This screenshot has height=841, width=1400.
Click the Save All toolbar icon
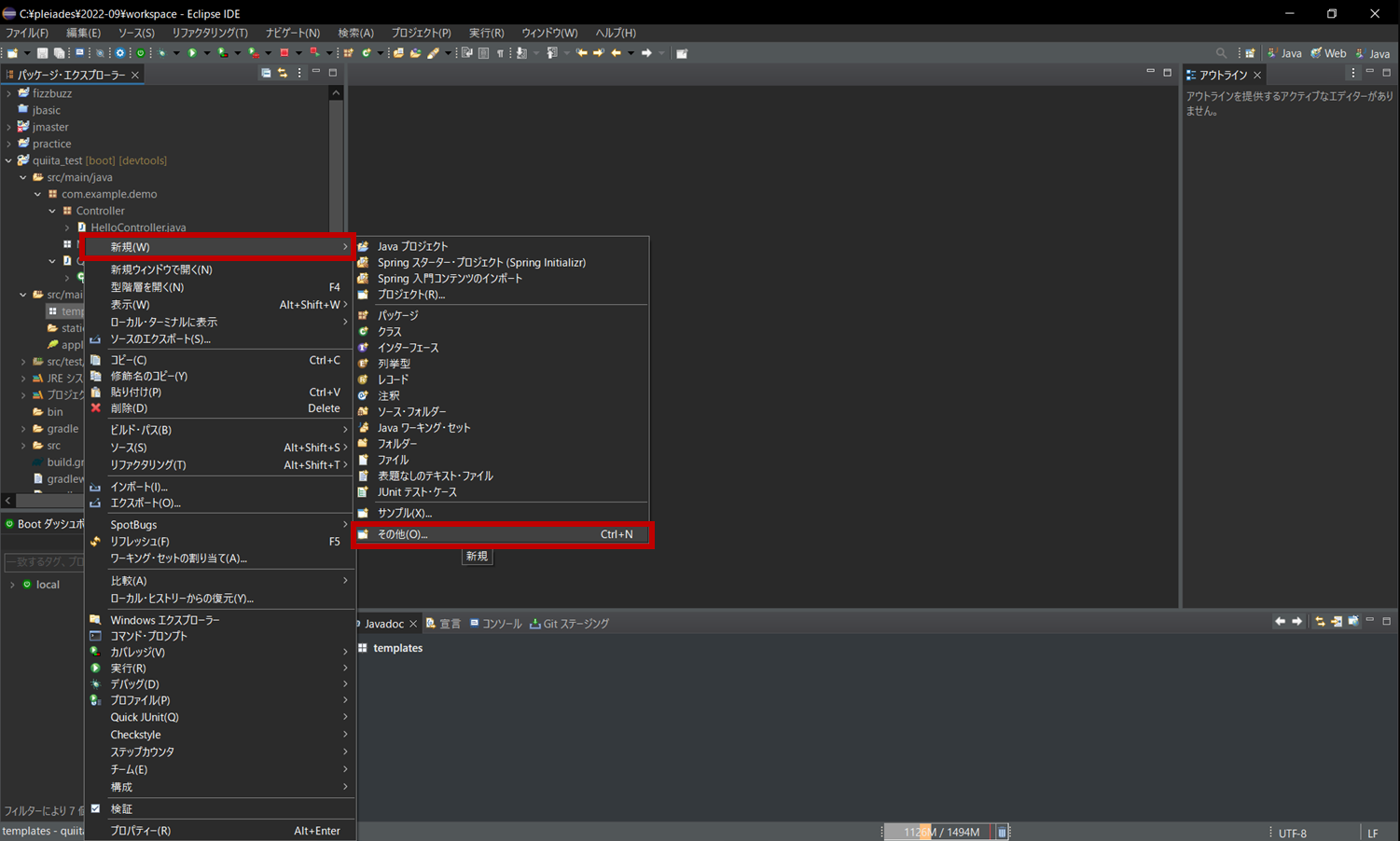click(59, 53)
